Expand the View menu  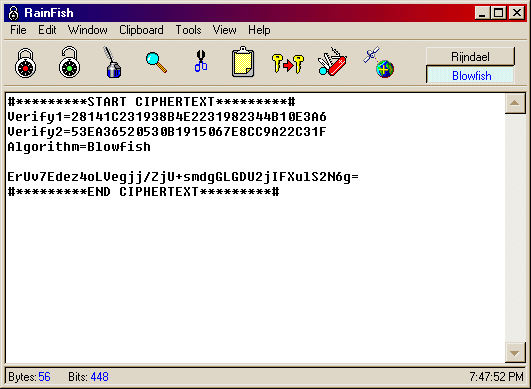(x=224, y=30)
